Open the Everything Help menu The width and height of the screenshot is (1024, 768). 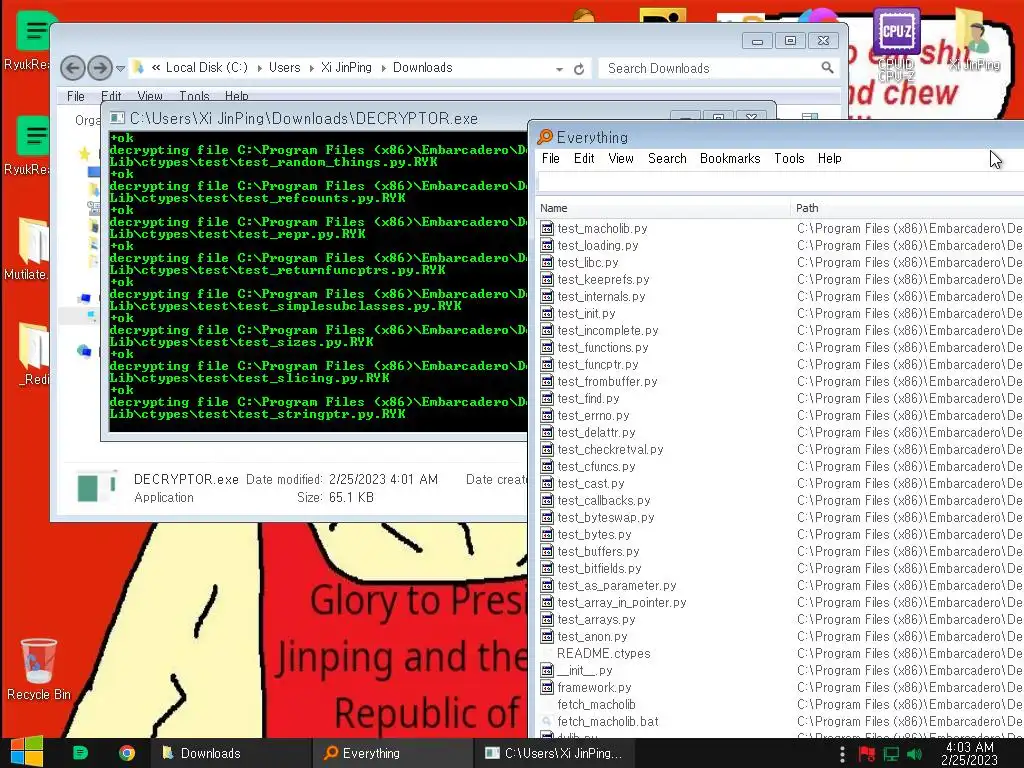(x=829, y=159)
